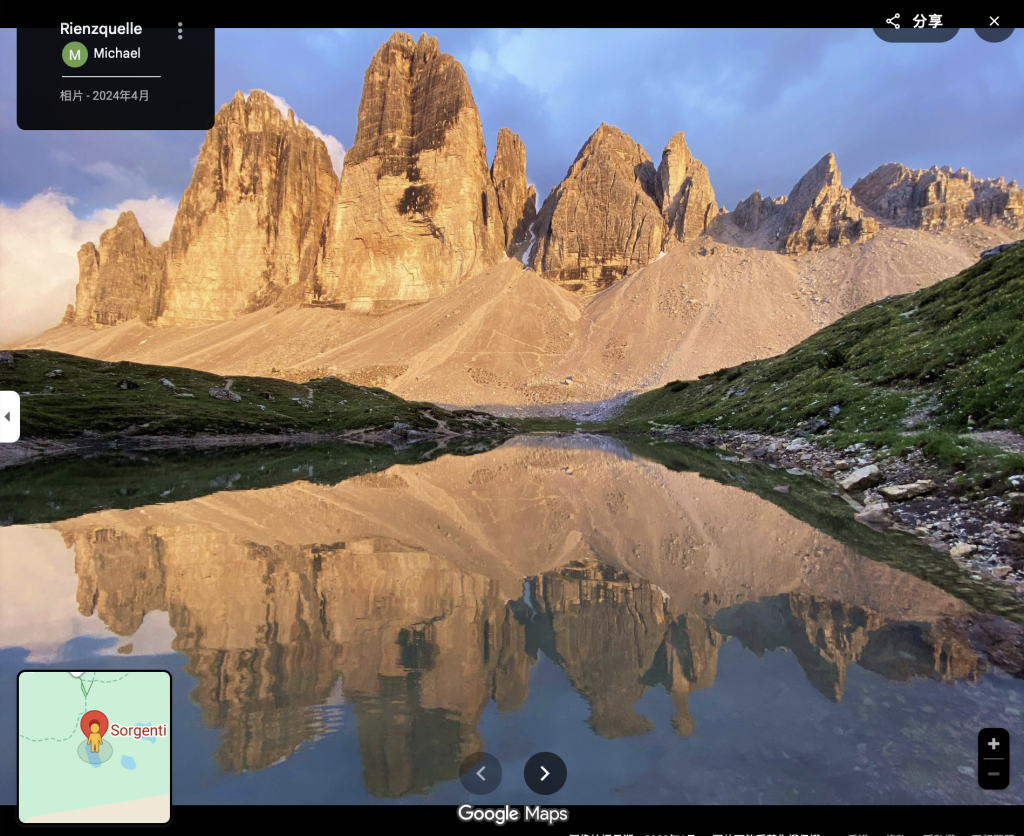The image size is (1024, 836).
Task: Click the green Michael avatar icon
Action: [75, 54]
